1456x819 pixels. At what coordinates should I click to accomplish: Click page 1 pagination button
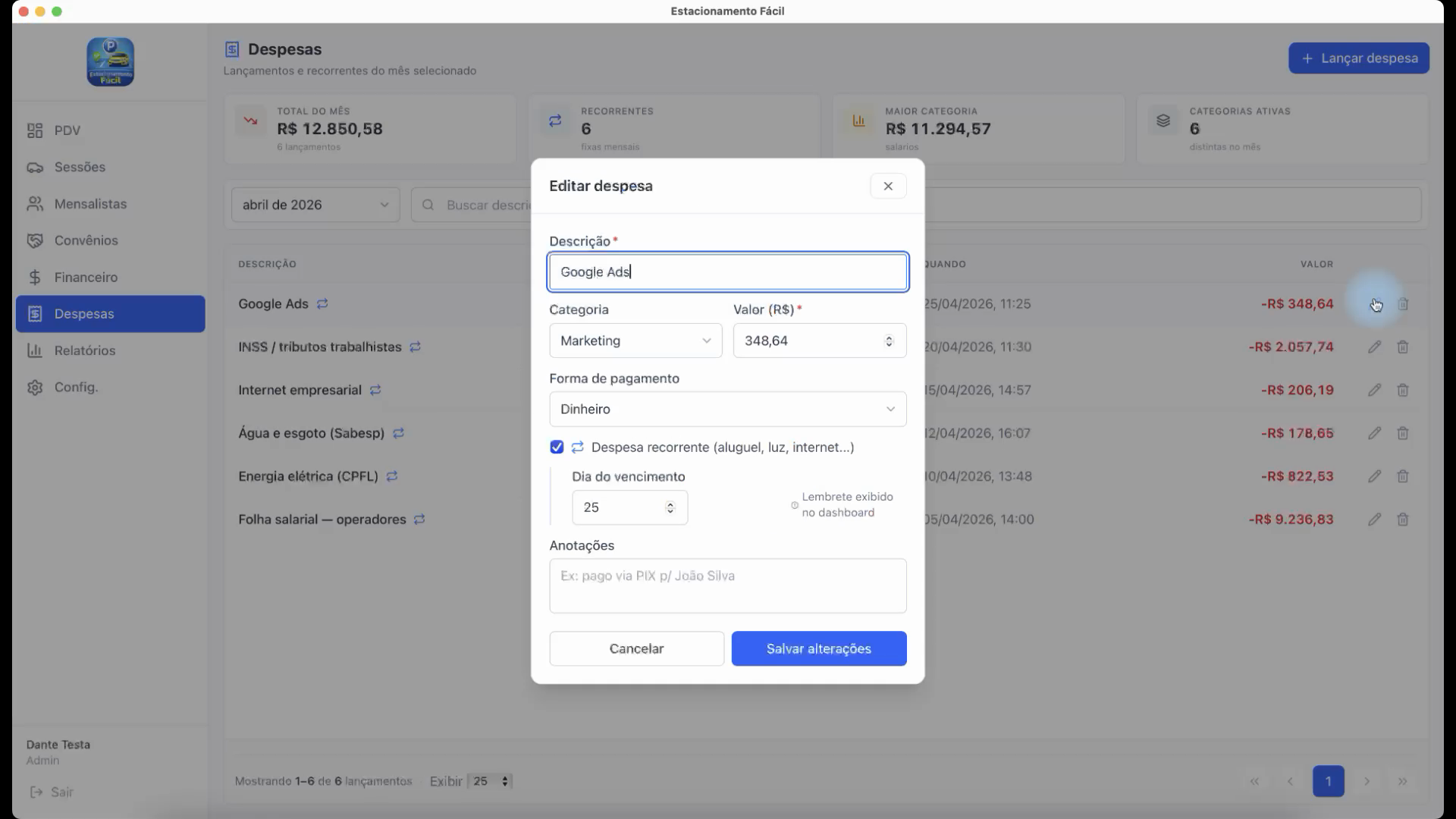[x=1328, y=781]
